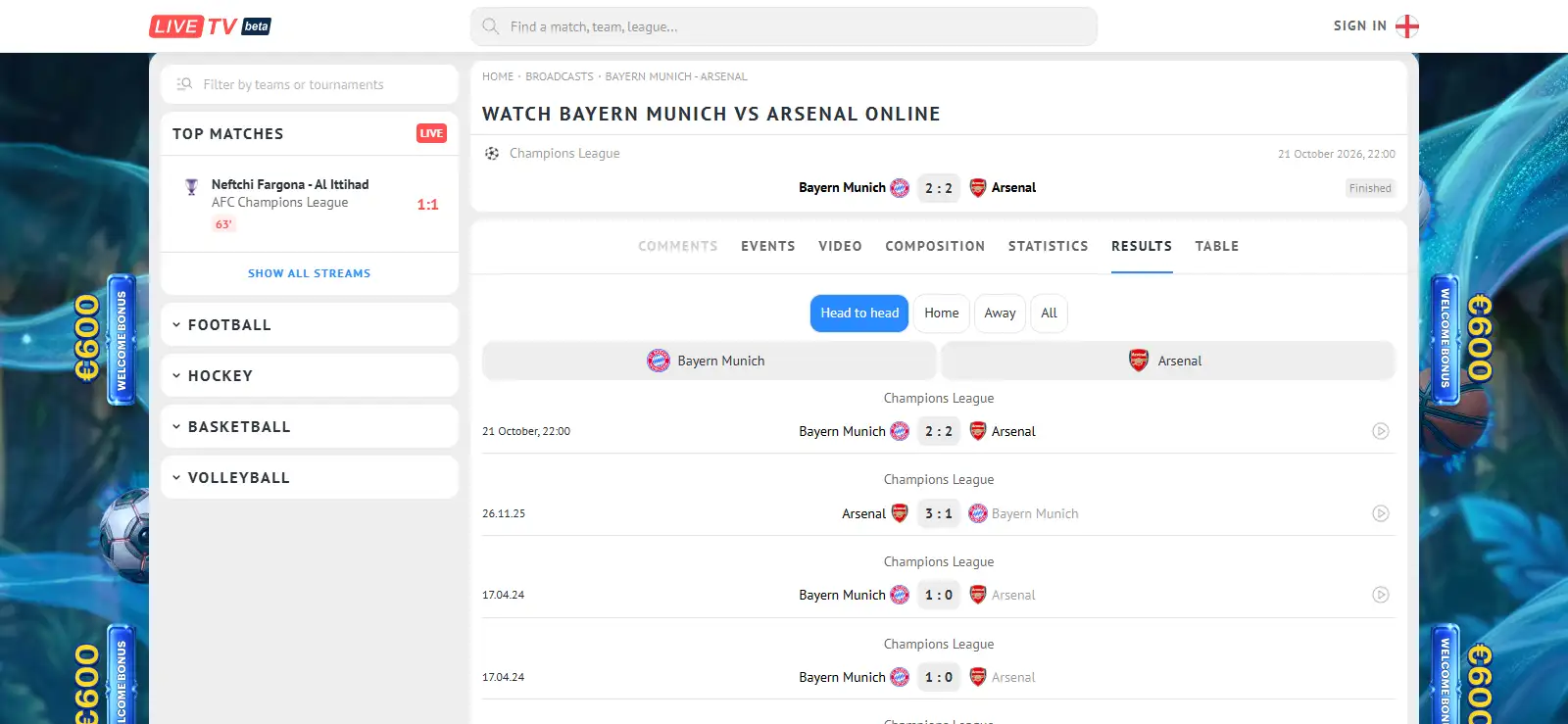
Task: Click the England flag language icon
Action: (1407, 26)
